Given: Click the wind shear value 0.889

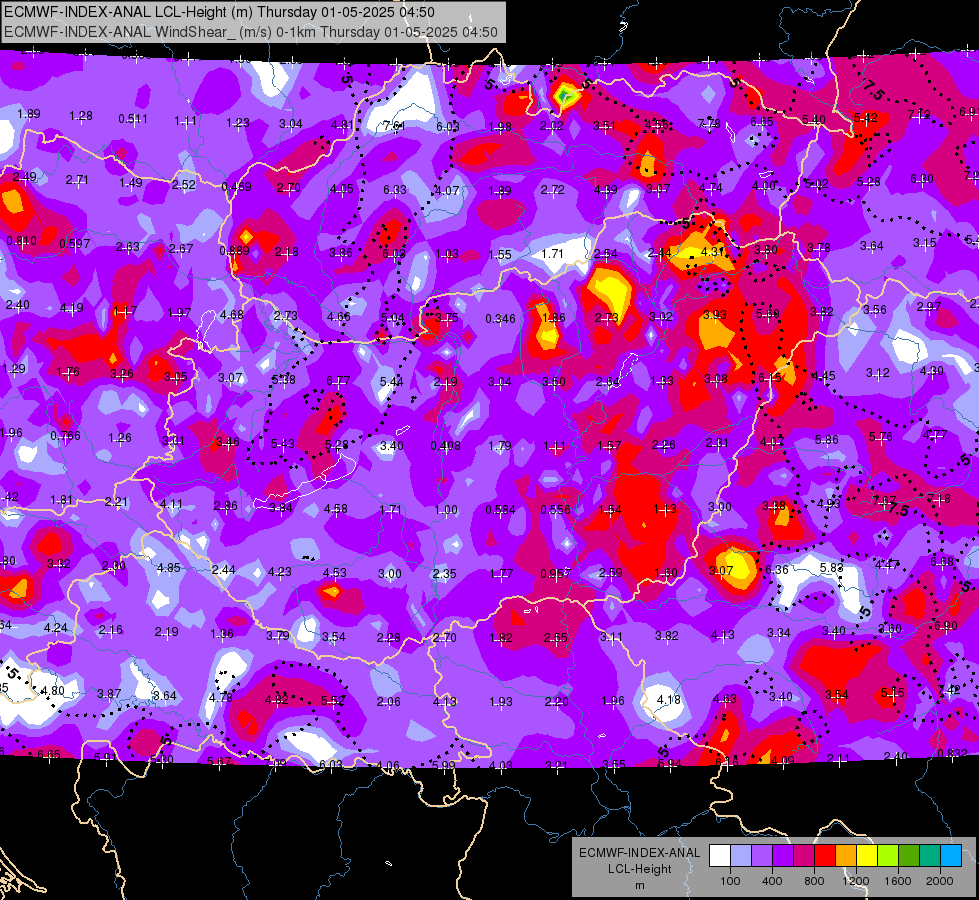Looking at the screenshot, I should point(235,250).
